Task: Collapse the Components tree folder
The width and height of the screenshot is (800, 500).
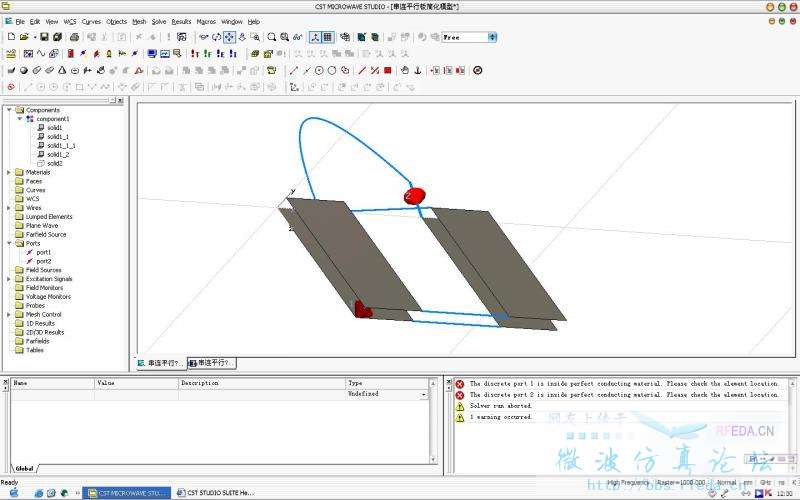Action: pos(9,110)
